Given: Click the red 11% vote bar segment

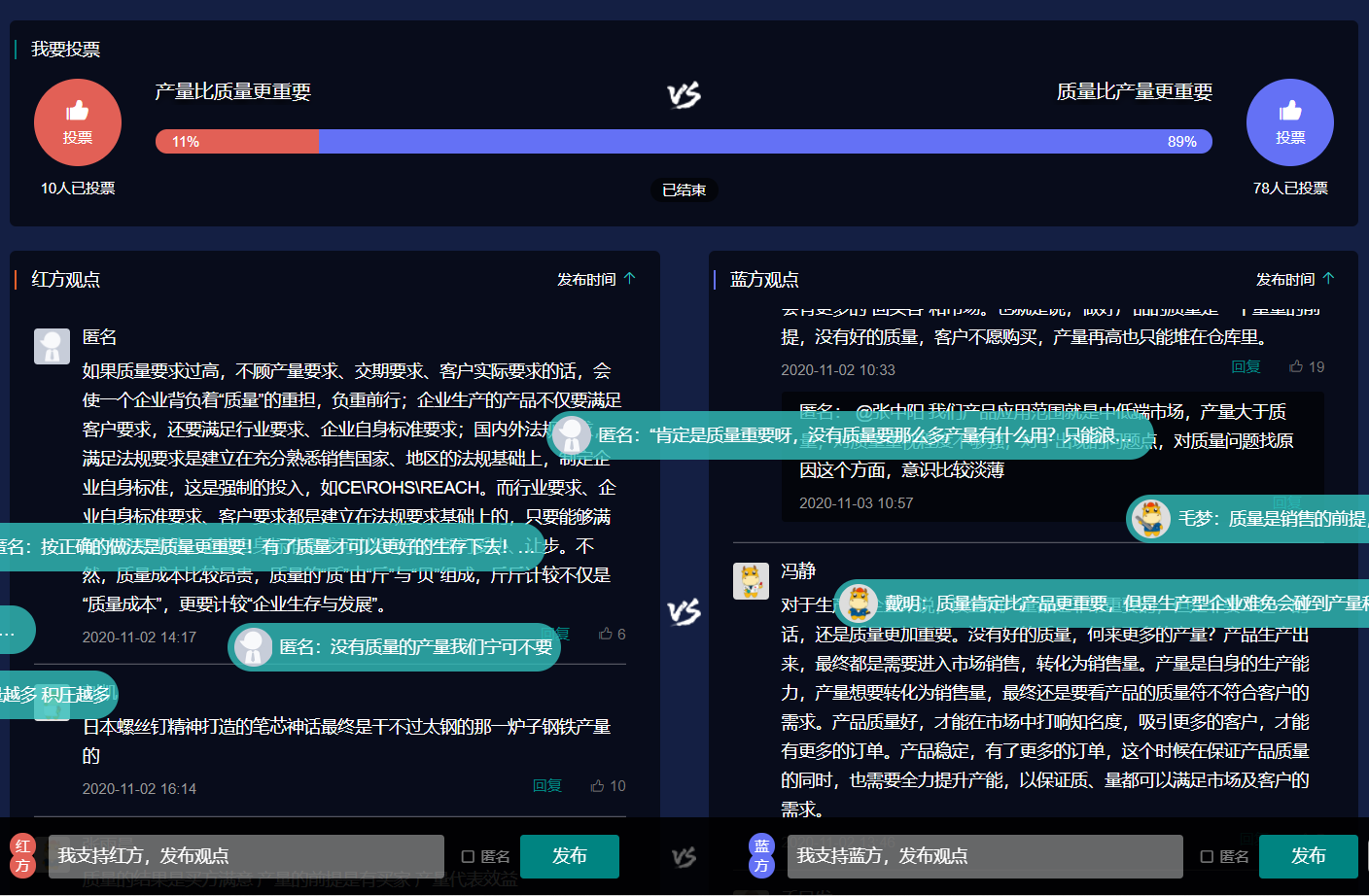Looking at the screenshot, I should click(x=237, y=142).
